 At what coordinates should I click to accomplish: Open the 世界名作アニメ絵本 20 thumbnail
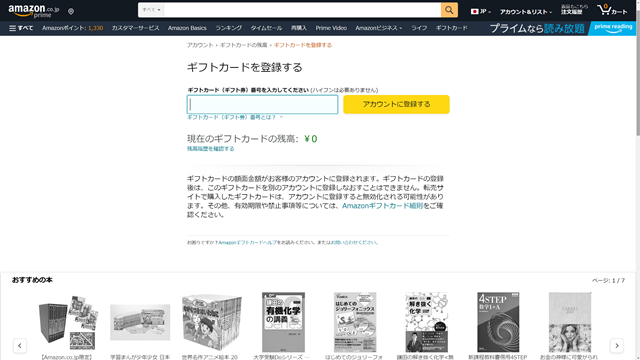[x=211, y=322]
